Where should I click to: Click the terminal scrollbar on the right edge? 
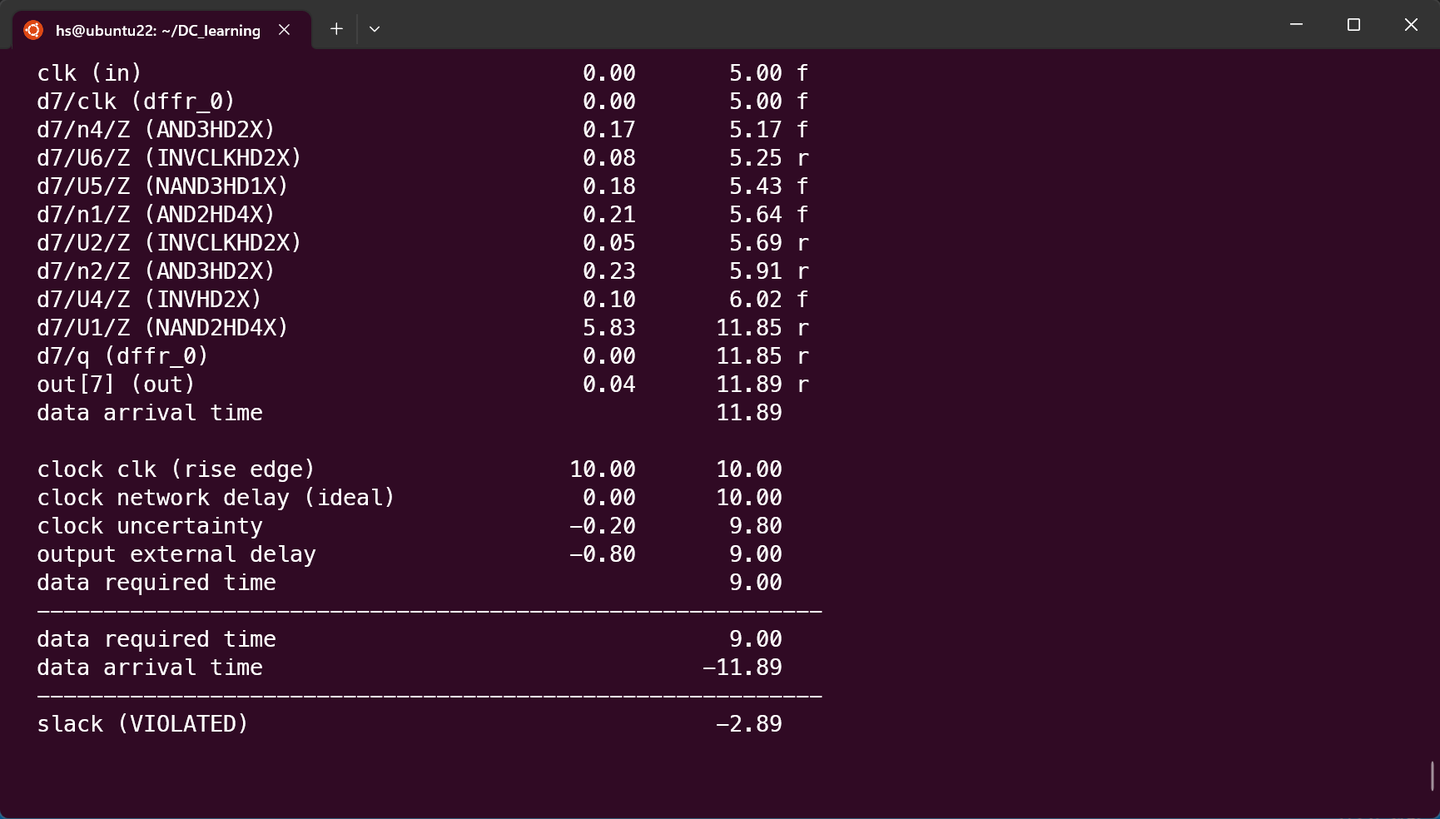pyautogui.click(x=1434, y=775)
